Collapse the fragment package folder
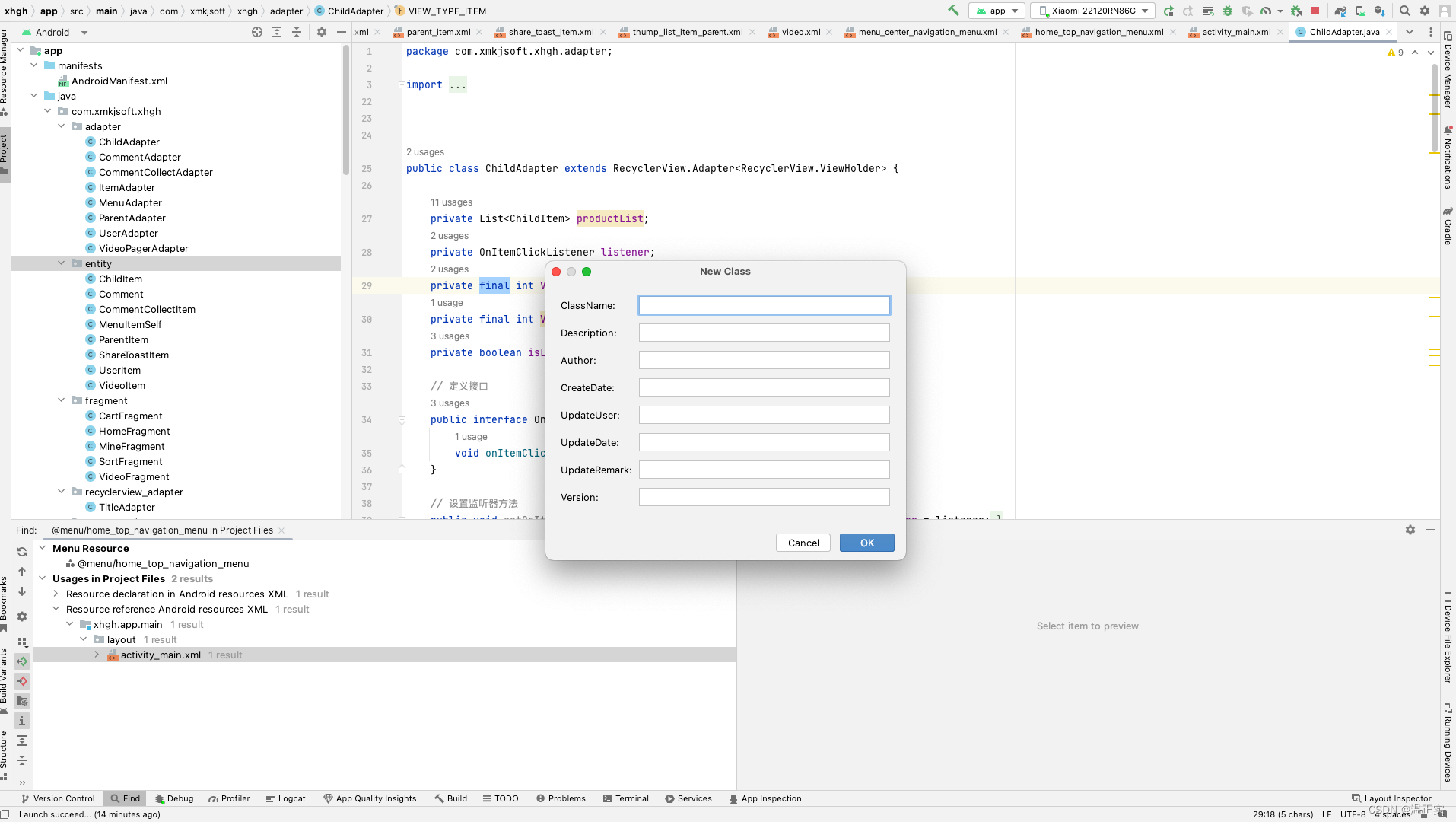The image size is (1456, 822). tap(62, 400)
